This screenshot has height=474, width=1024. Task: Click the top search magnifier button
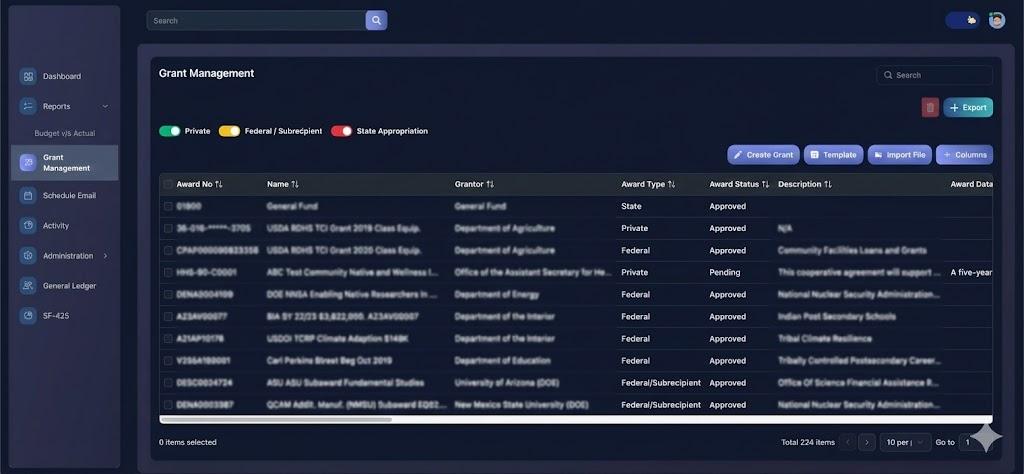(376, 20)
